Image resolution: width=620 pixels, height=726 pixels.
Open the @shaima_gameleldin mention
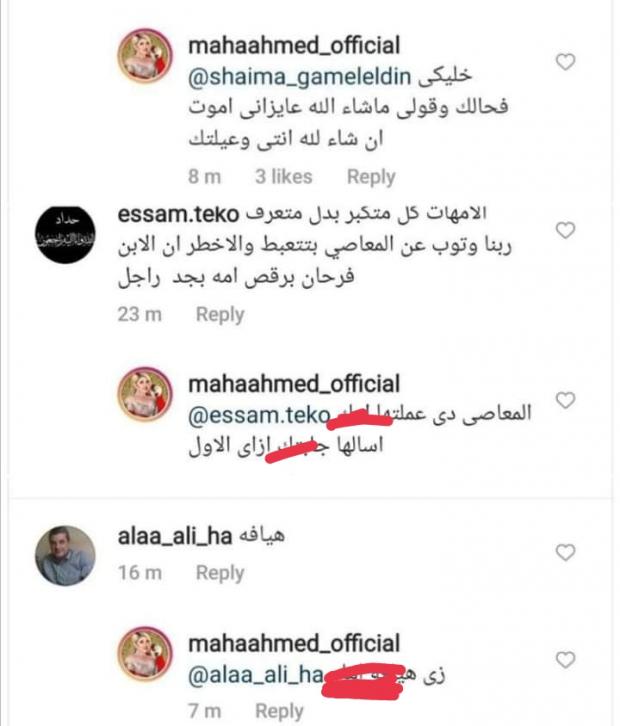[x=300, y=77]
